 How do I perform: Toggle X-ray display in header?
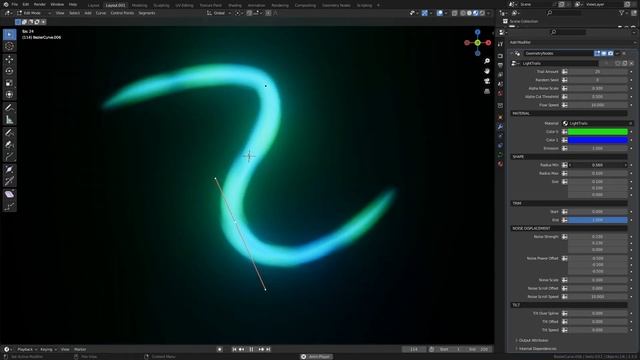click(454, 13)
